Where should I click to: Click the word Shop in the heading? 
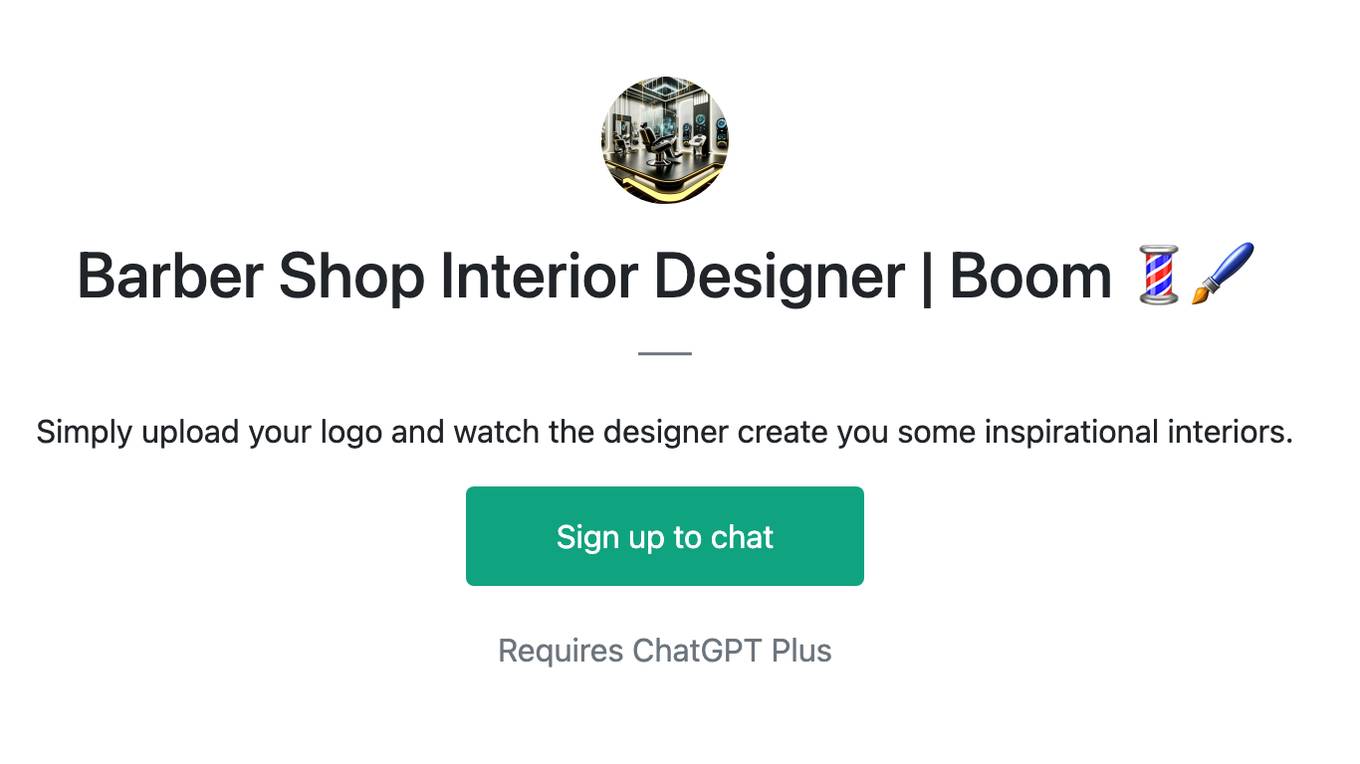[x=351, y=278]
